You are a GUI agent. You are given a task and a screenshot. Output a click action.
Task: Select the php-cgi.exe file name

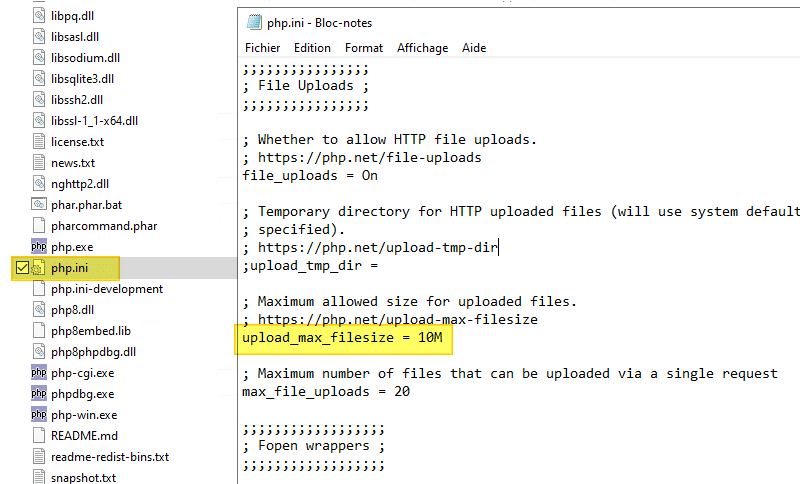pos(83,373)
